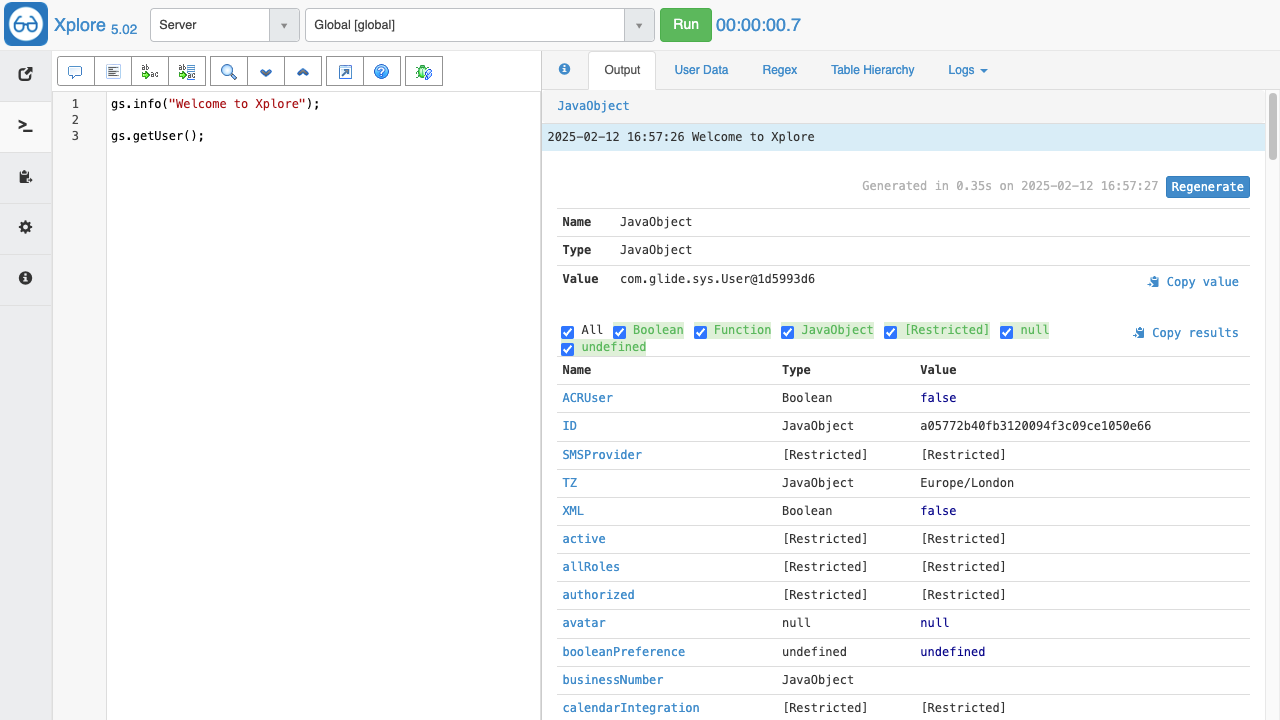The height and width of the screenshot is (720, 1280).
Task: Open the active property link
Action: 584,539
